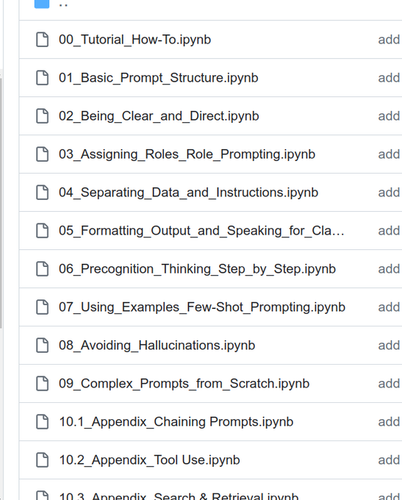Go to parent directory via double-dot link
This screenshot has width=402, height=500.
[63, 5]
